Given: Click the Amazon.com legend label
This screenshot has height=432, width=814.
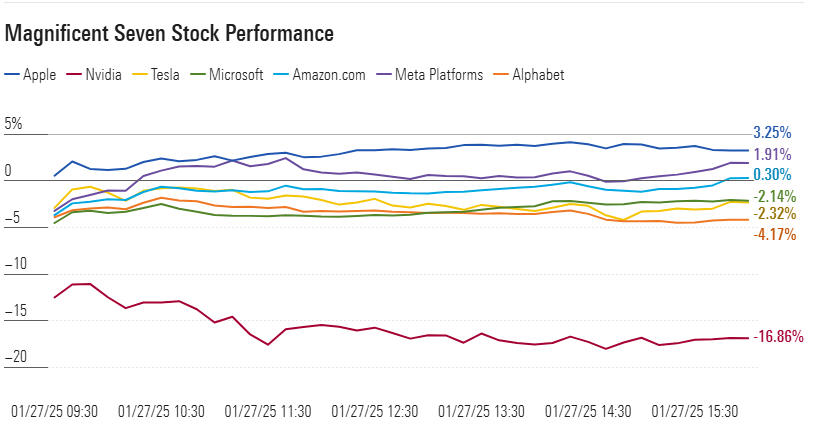Looking at the screenshot, I should tap(328, 75).
